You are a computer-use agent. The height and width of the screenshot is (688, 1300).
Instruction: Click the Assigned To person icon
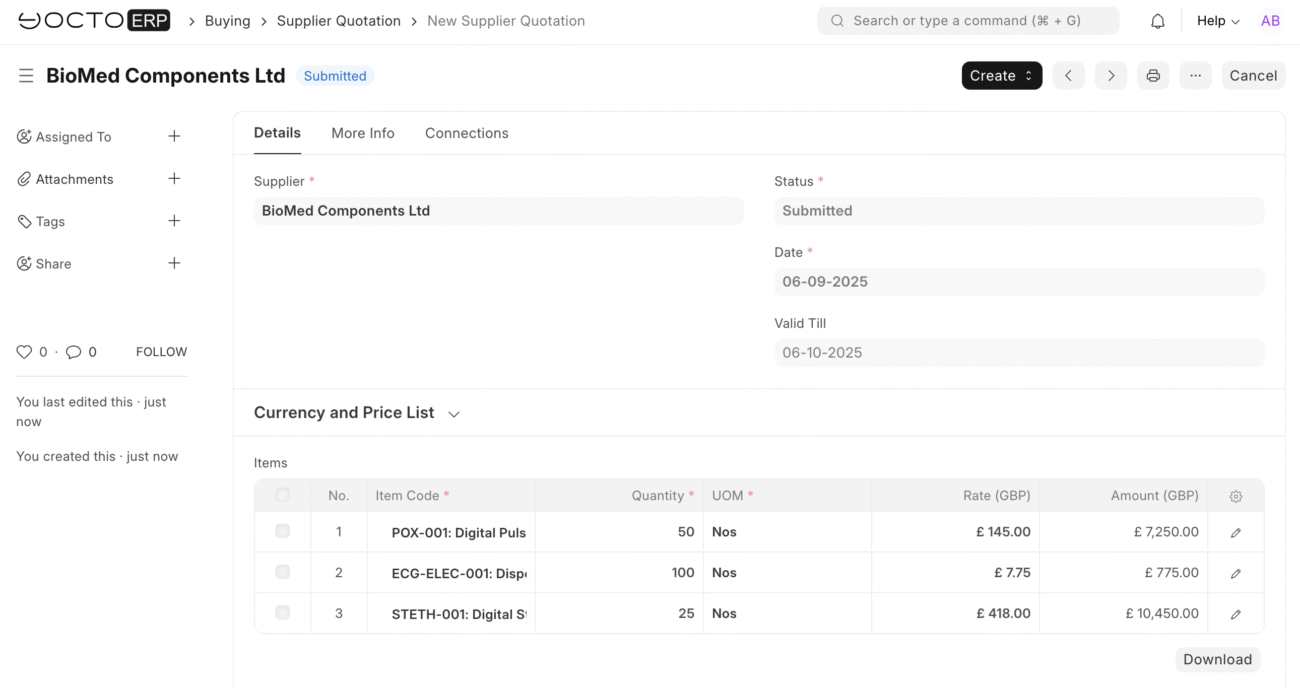(24, 137)
